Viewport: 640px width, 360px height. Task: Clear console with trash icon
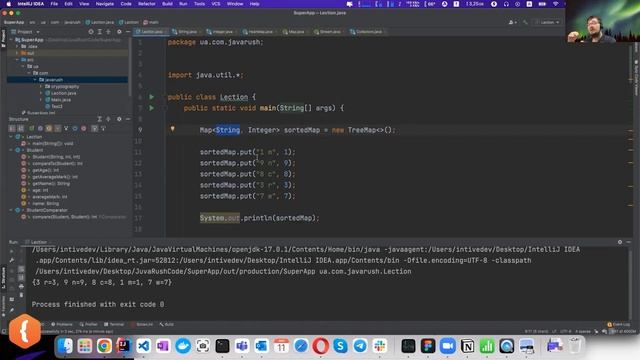click(x=21, y=295)
